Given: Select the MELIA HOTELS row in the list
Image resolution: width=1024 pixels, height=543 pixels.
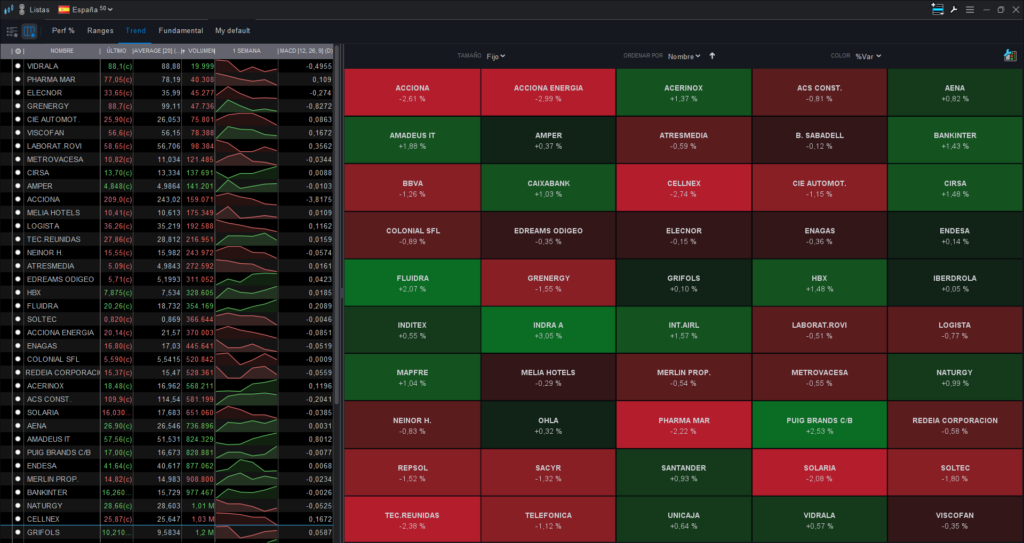Looking at the screenshot, I should (x=167, y=212).
